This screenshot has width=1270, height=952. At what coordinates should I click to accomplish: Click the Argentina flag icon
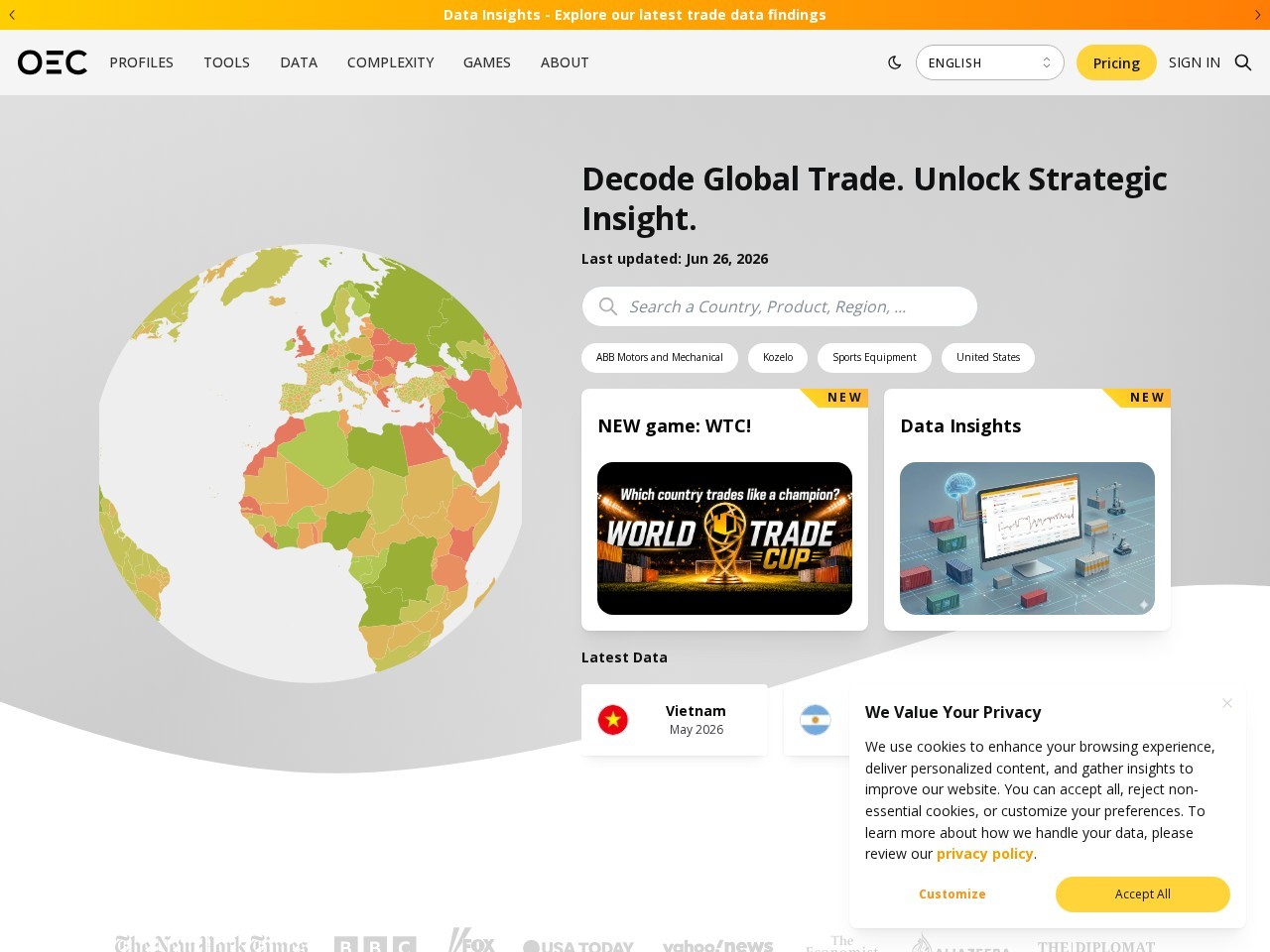coord(816,720)
